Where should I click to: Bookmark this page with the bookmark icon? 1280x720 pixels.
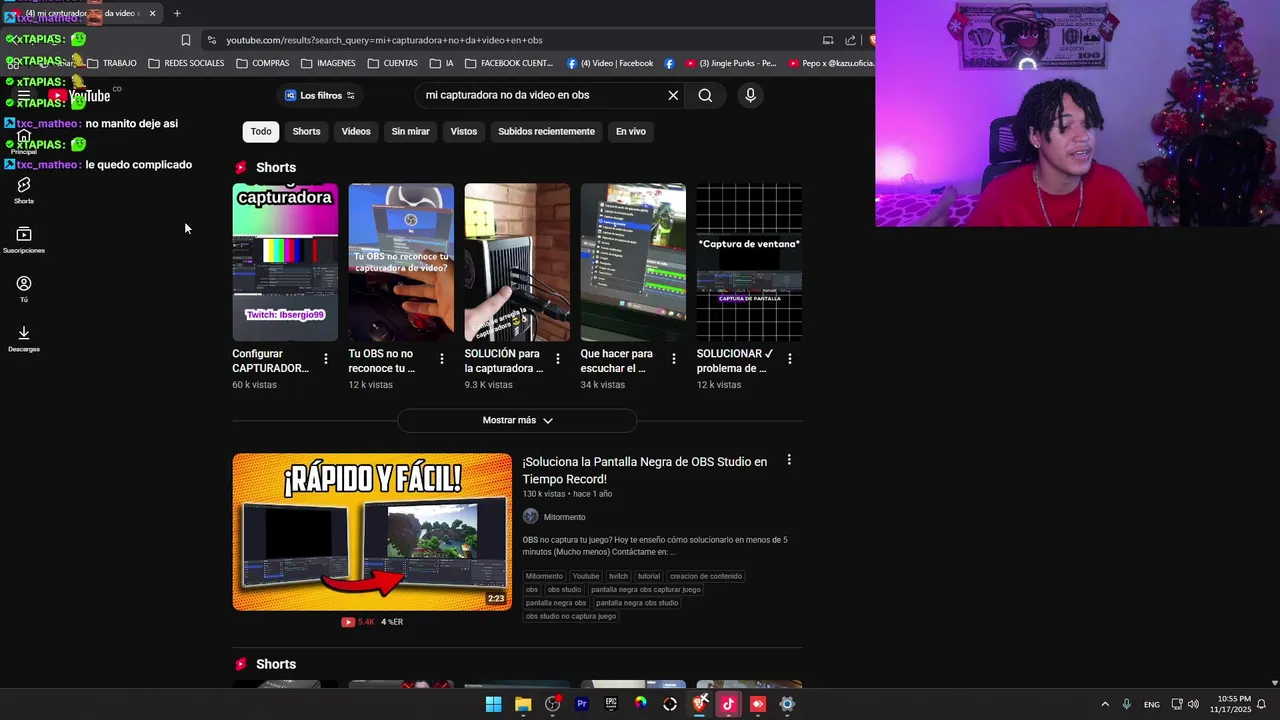186,40
